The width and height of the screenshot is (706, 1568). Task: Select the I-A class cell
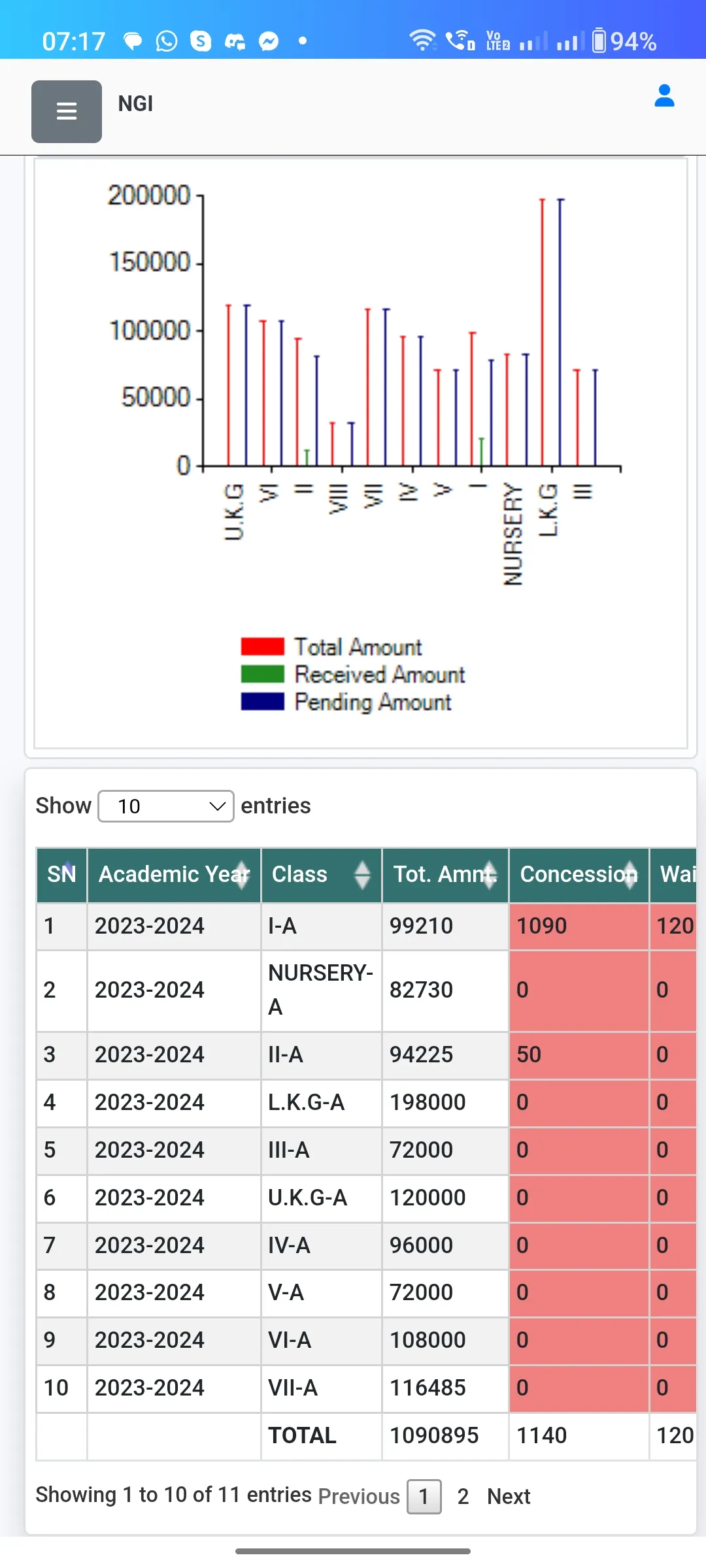coord(322,926)
